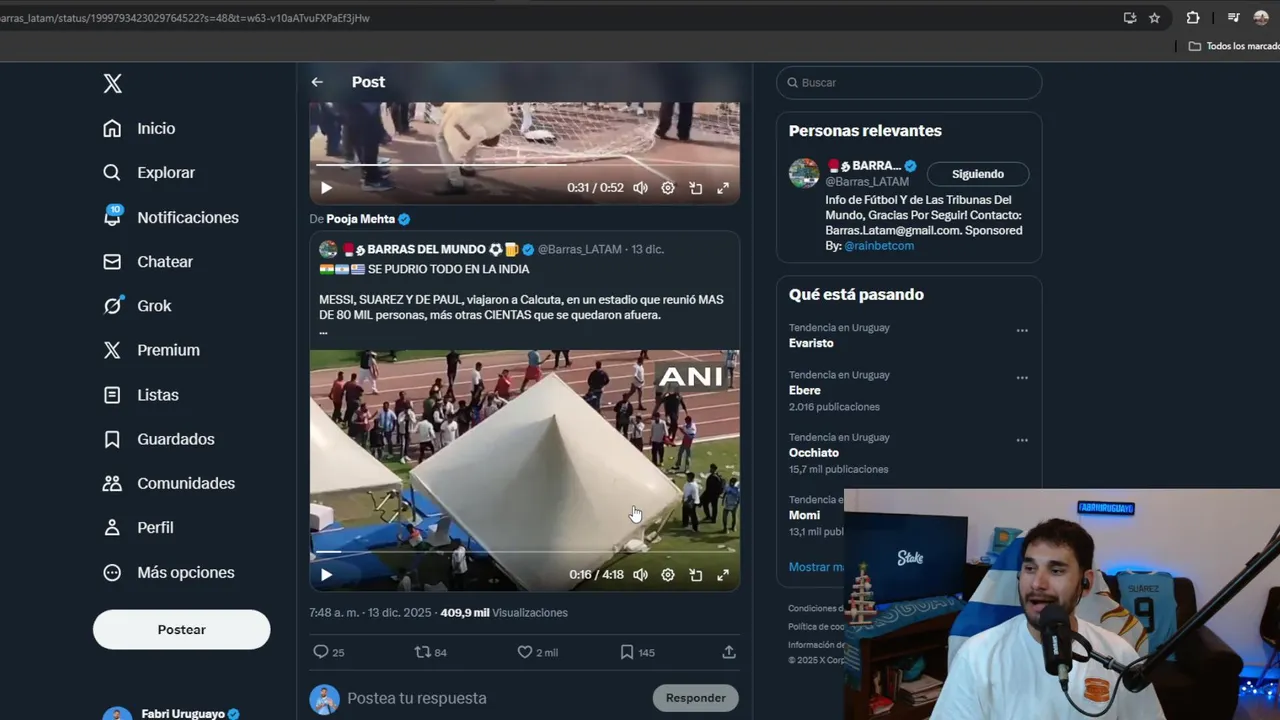Open Perfil page
Image resolution: width=1280 pixels, height=720 pixels.
[x=139, y=527]
